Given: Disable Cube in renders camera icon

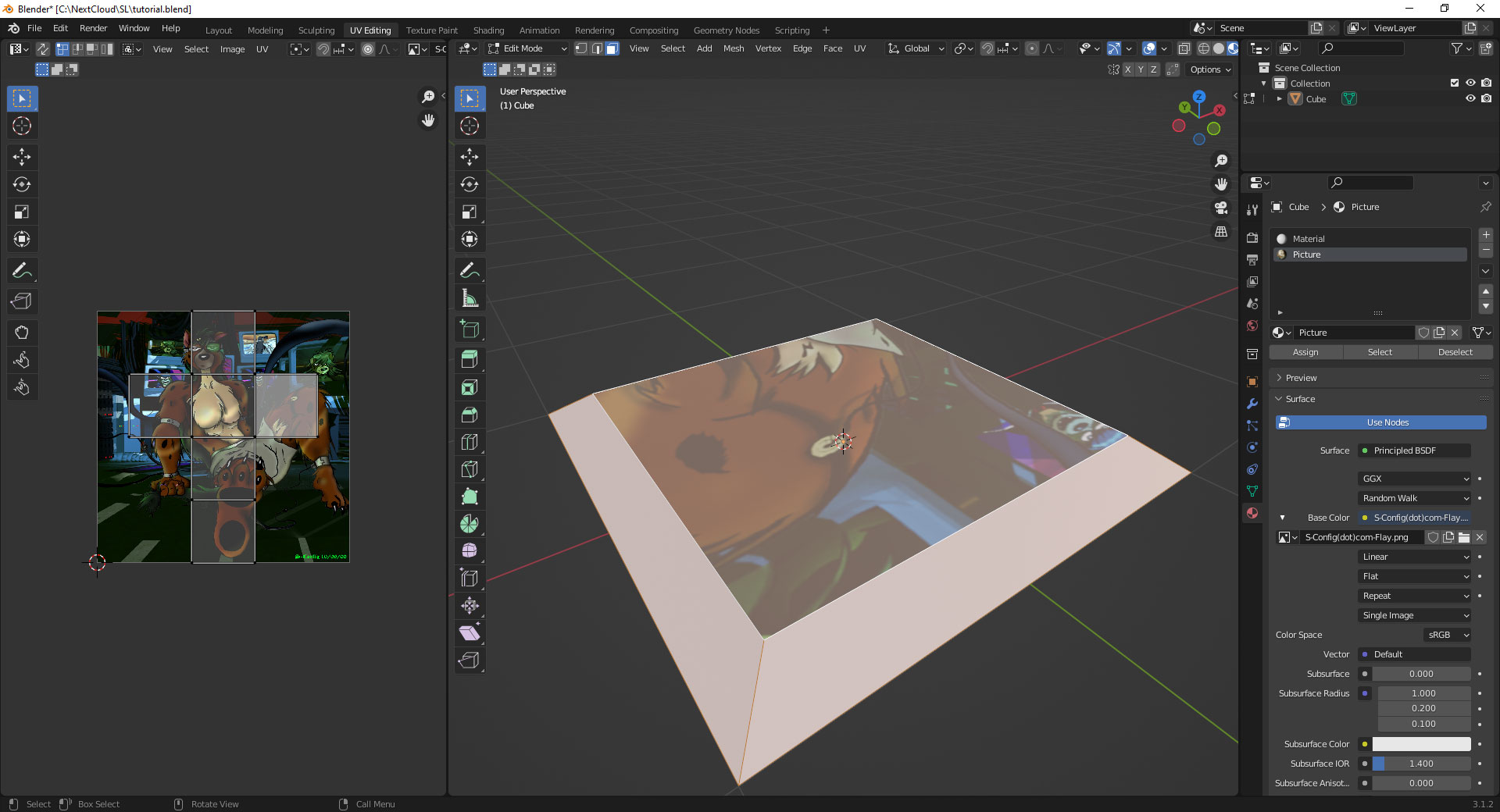Looking at the screenshot, I should (1486, 98).
